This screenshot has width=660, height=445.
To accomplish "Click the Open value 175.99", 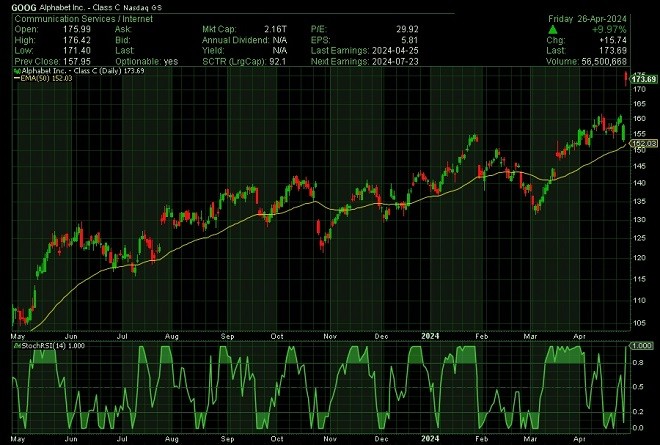I will tap(77, 29).
